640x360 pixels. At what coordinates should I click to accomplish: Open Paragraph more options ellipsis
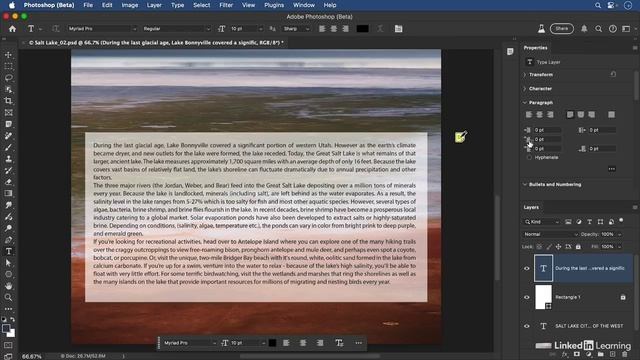pos(611,169)
